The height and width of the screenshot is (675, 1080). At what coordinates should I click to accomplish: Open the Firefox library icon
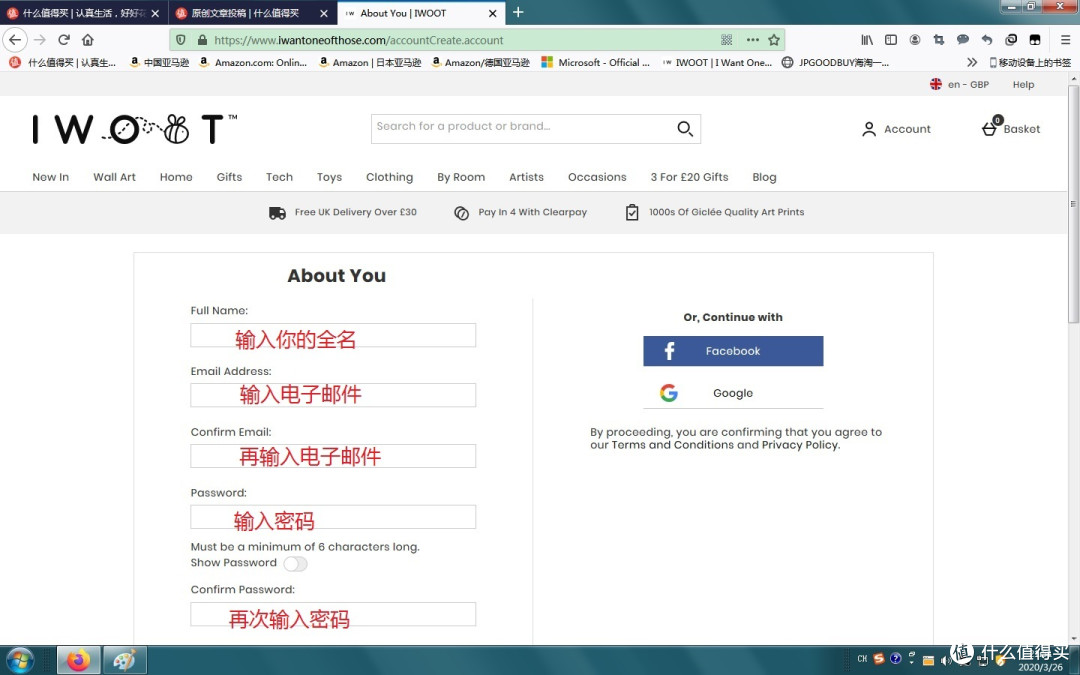click(x=867, y=40)
